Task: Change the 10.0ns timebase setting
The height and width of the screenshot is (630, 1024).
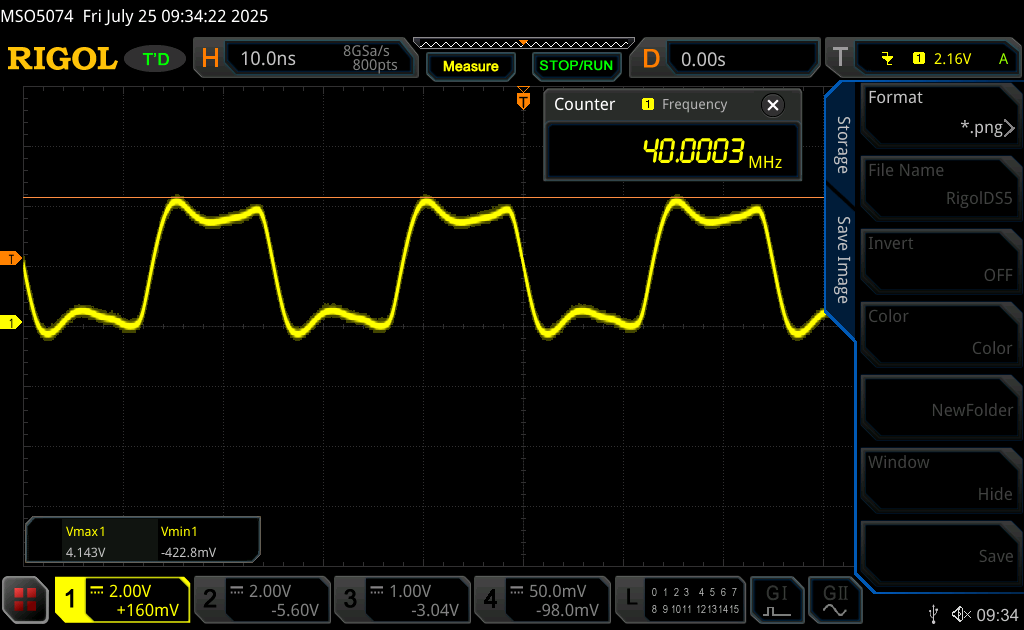Action: click(x=268, y=59)
